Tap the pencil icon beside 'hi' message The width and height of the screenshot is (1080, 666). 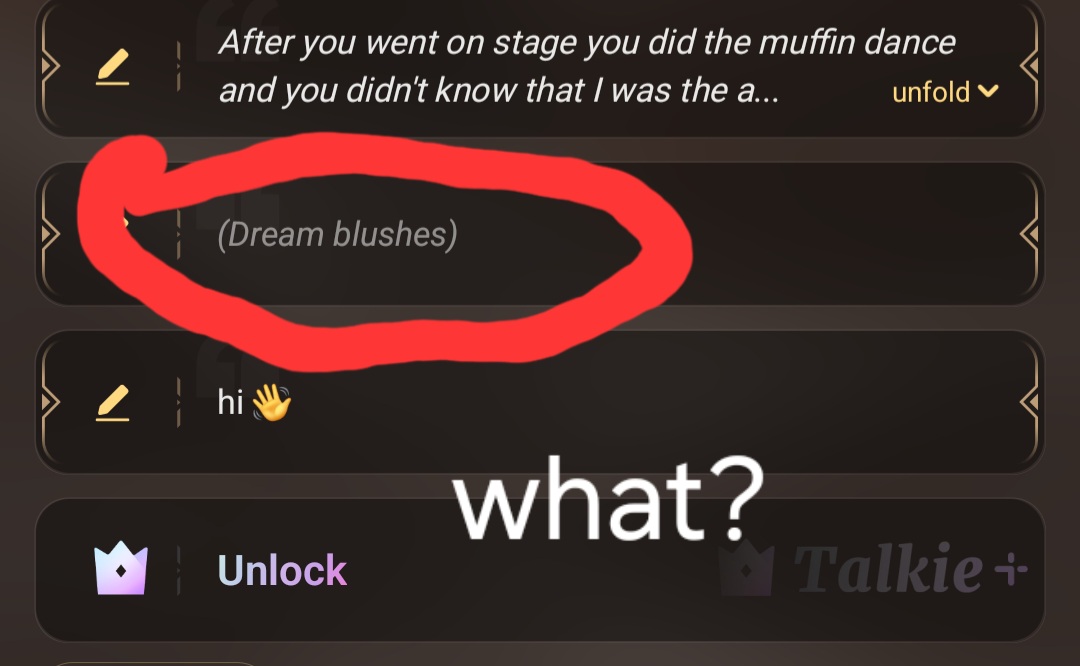pyautogui.click(x=112, y=403)
